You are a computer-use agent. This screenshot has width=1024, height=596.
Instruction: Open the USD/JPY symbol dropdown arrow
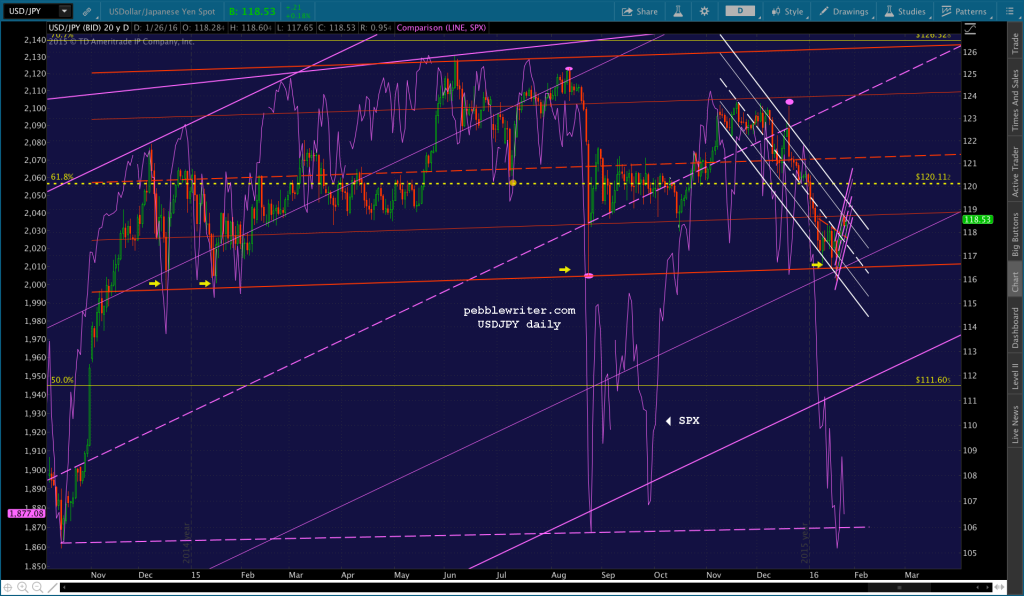coord(65,11)
